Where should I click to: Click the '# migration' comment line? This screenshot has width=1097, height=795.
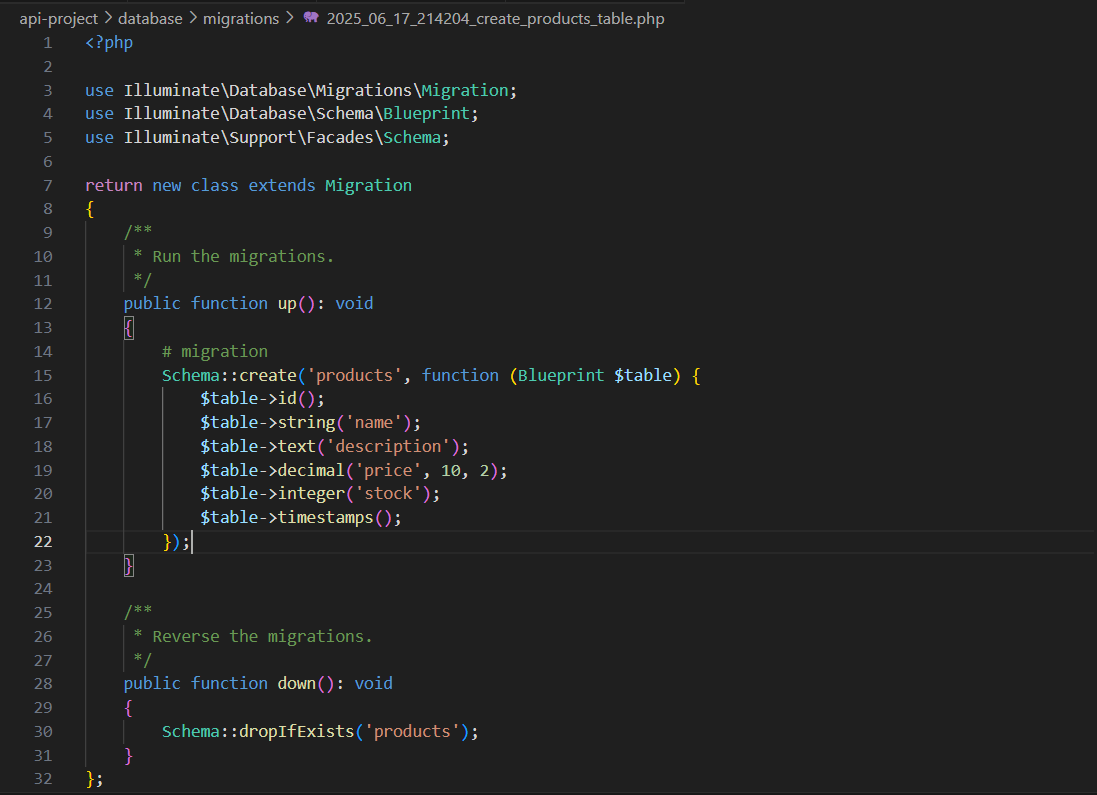coord(215,351)
